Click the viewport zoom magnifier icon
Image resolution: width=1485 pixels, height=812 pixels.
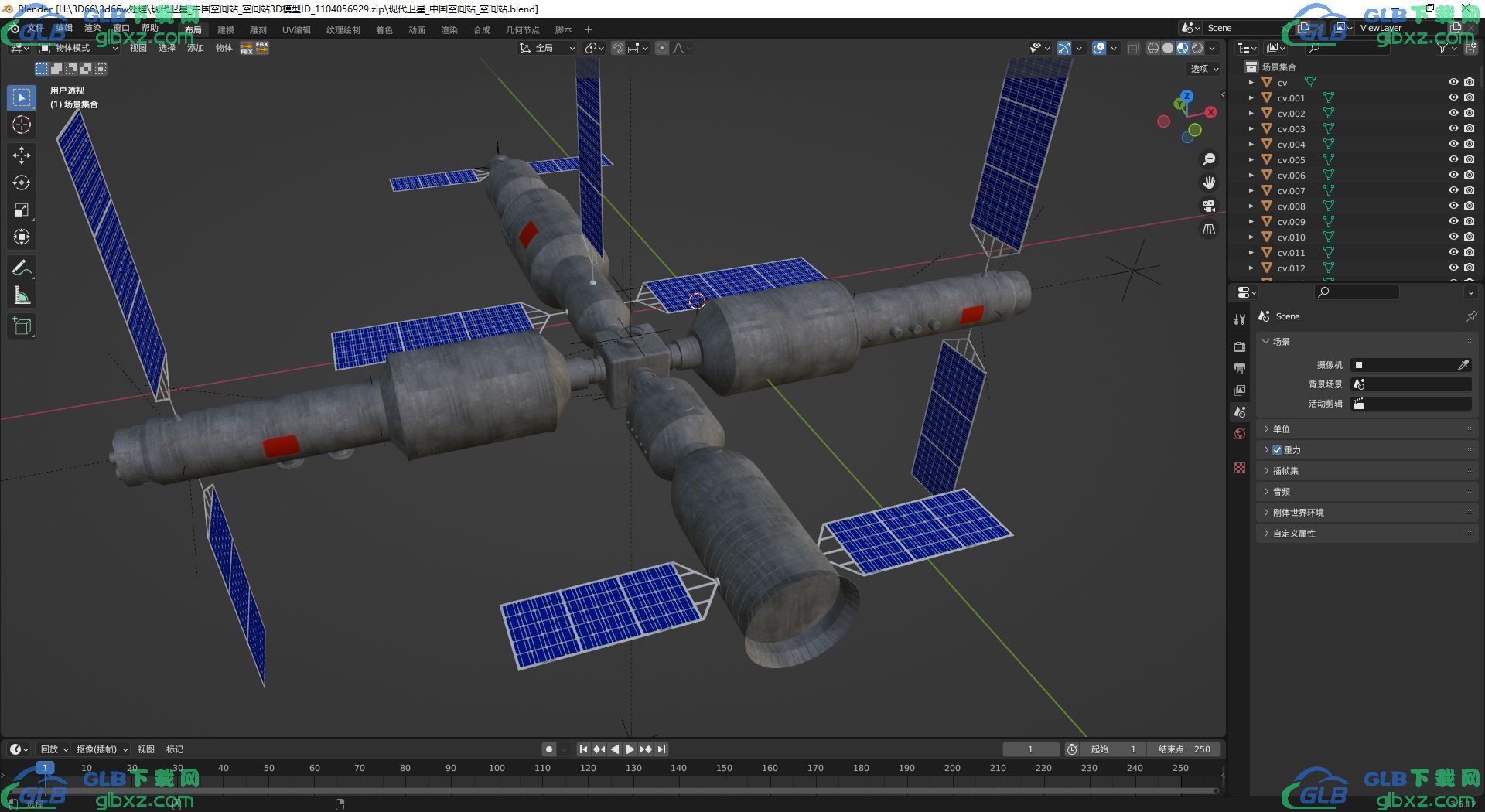pyautogui.click(x=1208, y=159)
